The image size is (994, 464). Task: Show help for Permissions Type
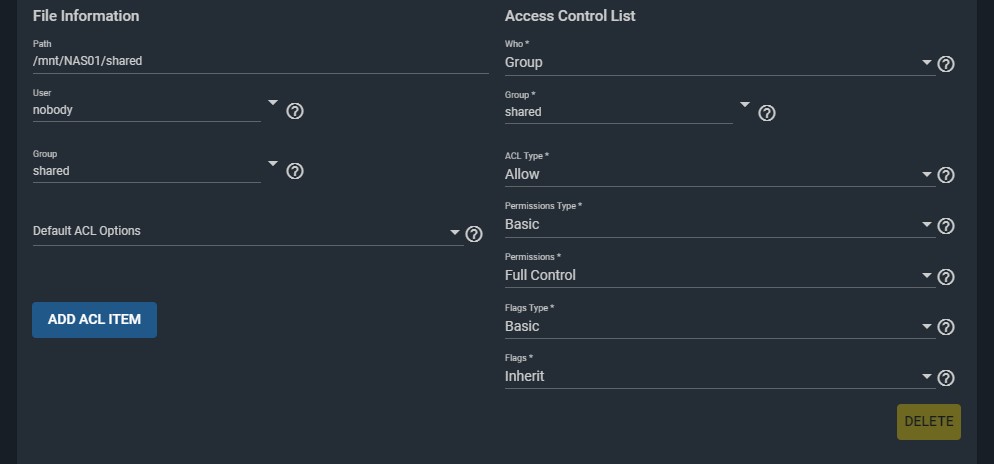[946, 226]
